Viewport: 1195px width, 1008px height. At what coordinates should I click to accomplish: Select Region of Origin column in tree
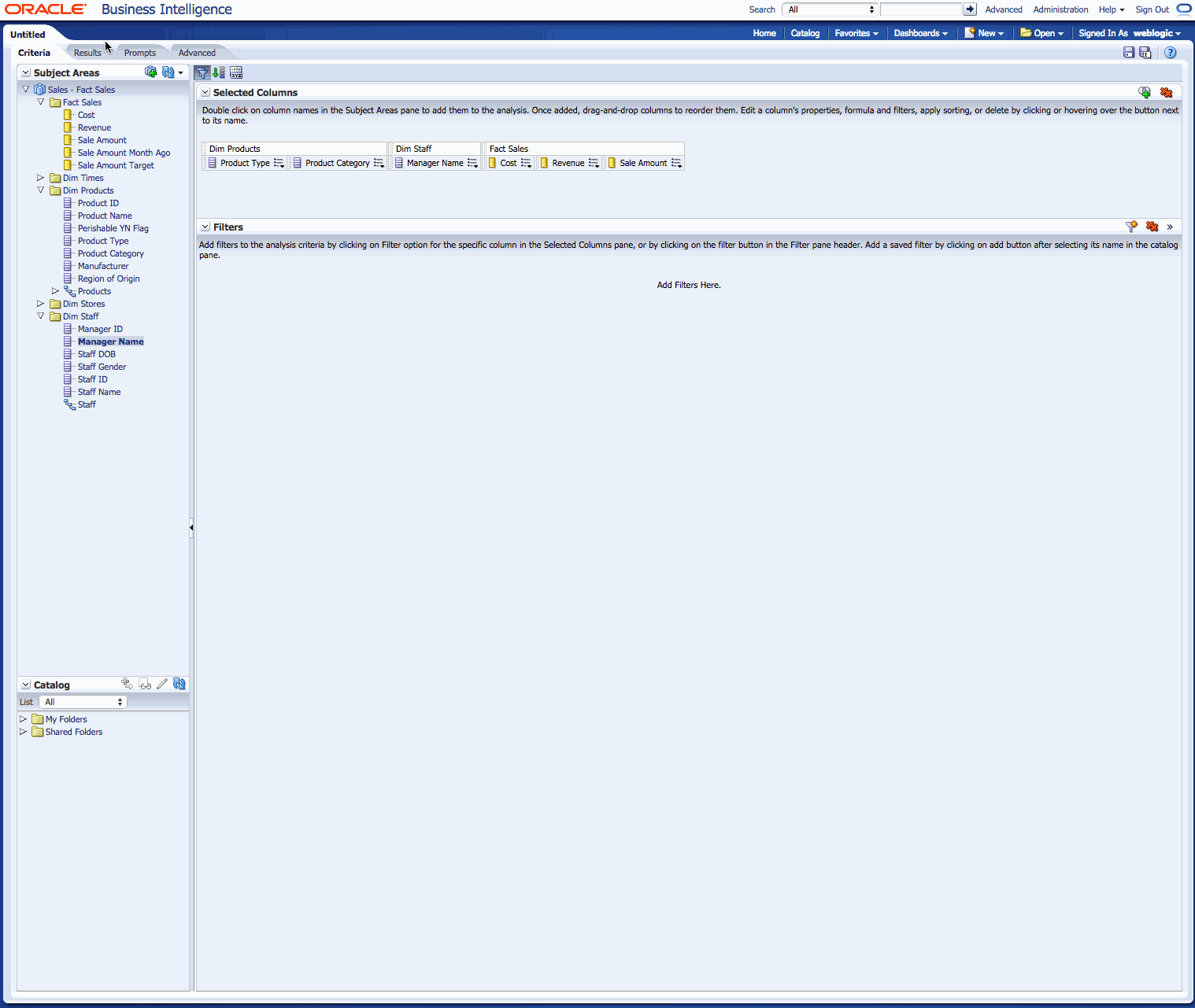(109, 279)
